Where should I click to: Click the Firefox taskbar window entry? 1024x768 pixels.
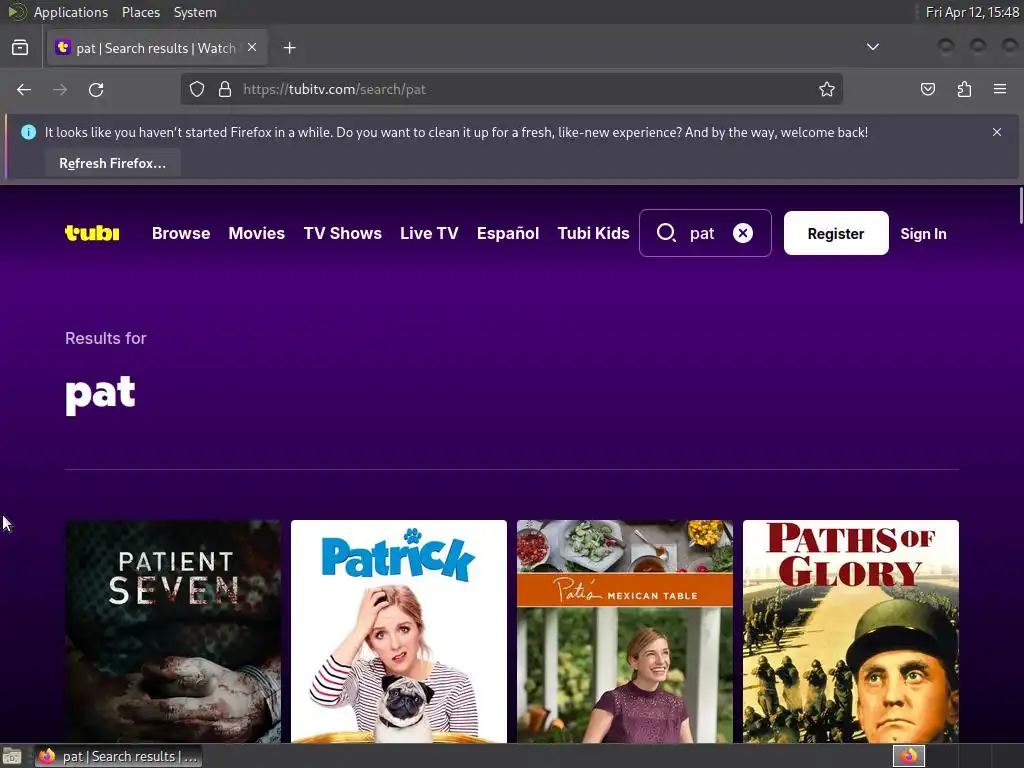tap(119, 756)
